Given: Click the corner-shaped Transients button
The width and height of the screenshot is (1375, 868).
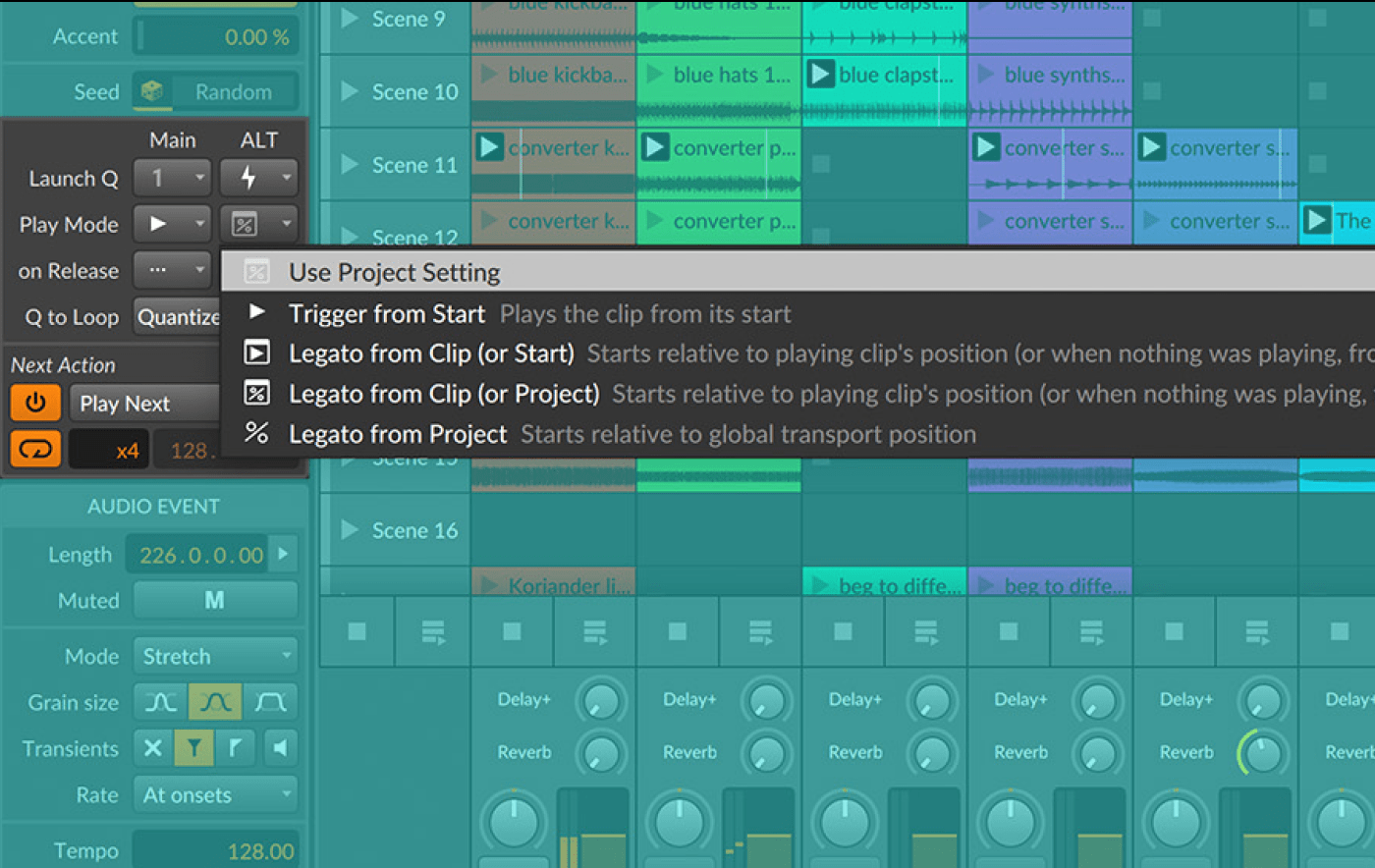Looking at the screenshot, I should coord(236,748).
